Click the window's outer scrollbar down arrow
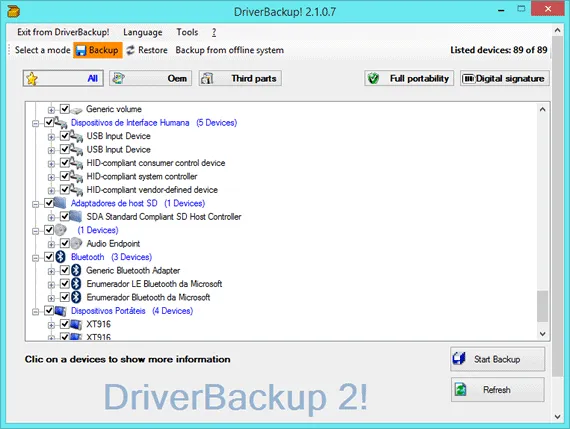The height and width of the screenshot is (429, 570). (557, 417)
